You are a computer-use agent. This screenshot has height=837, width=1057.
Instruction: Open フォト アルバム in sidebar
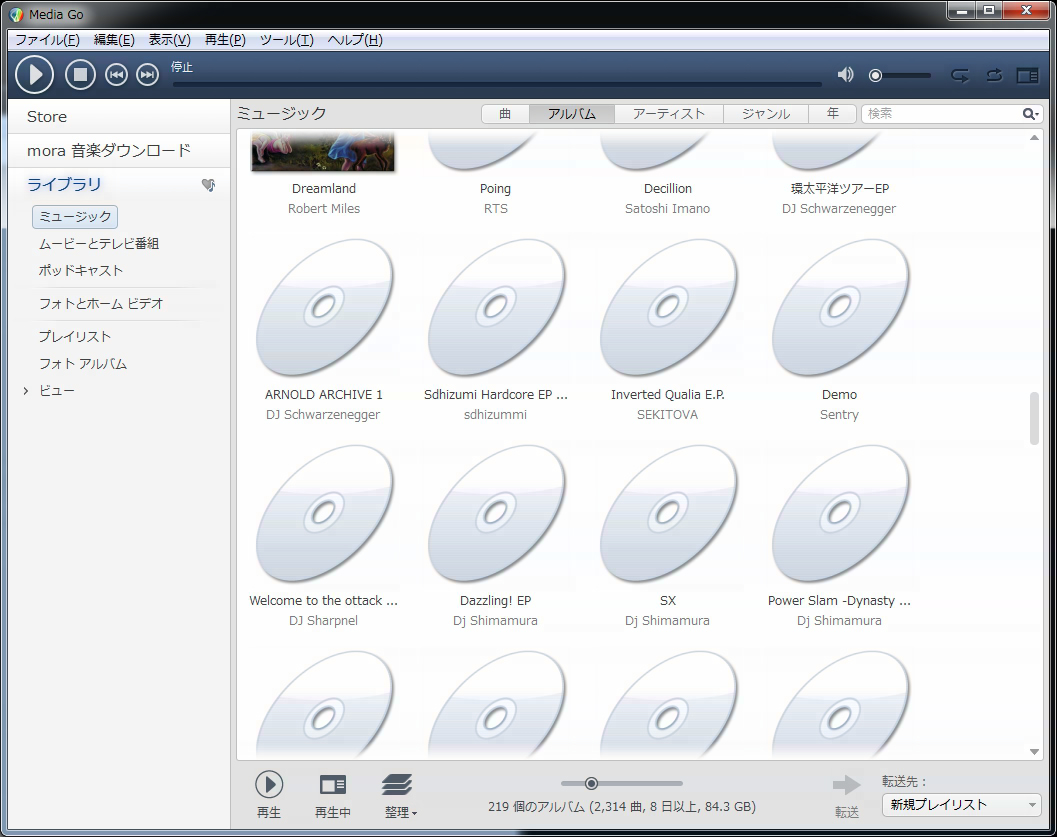(83, 363)
